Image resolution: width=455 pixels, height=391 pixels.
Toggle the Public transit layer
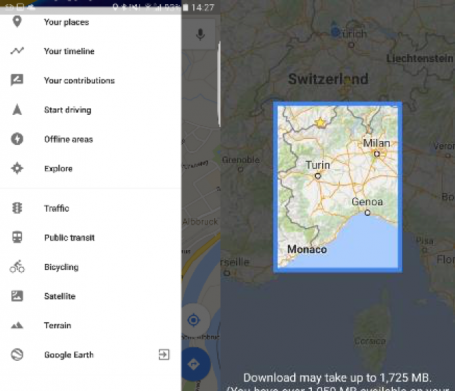pos(90,237)
